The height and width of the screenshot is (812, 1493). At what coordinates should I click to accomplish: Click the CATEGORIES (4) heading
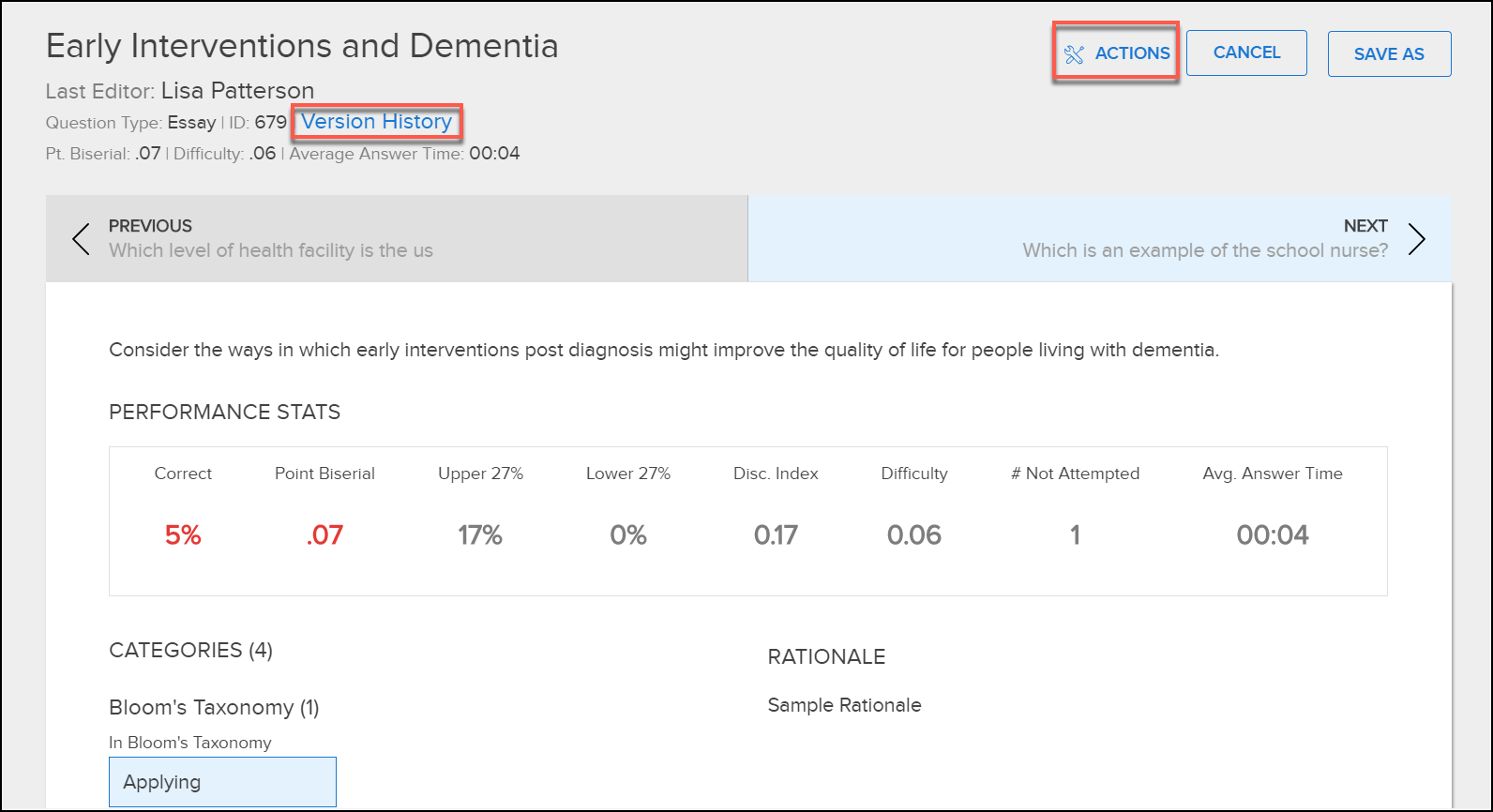[191, 651]
